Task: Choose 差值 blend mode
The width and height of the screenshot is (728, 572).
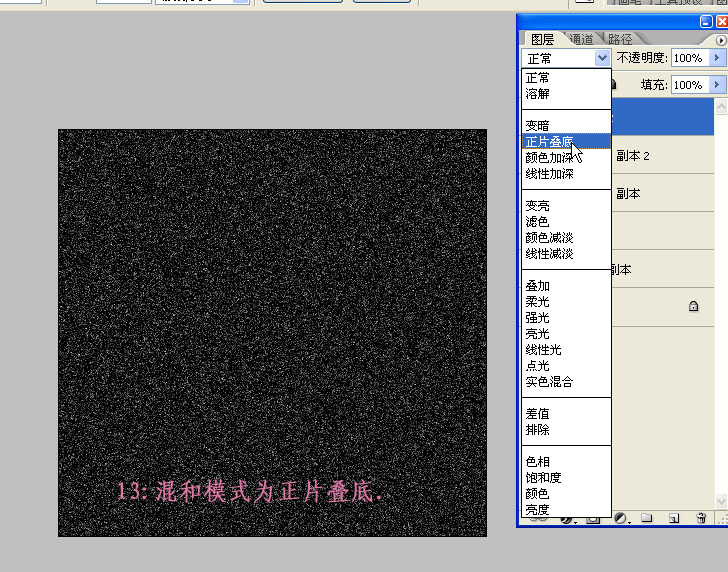Action: click(566, 413)
